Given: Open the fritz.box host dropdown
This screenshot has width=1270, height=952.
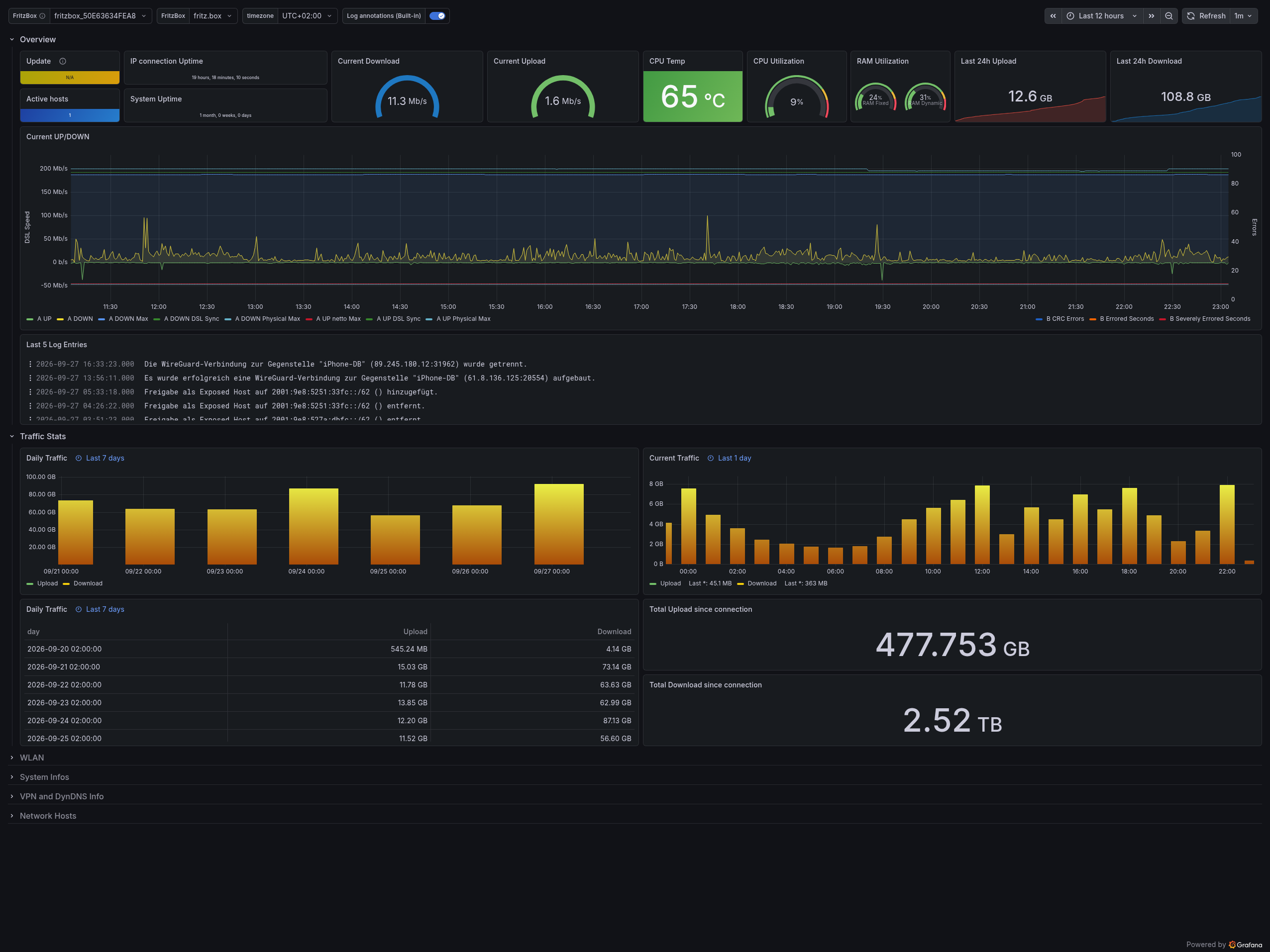Looking at the screenshot, I should click(x=212, y=16).
